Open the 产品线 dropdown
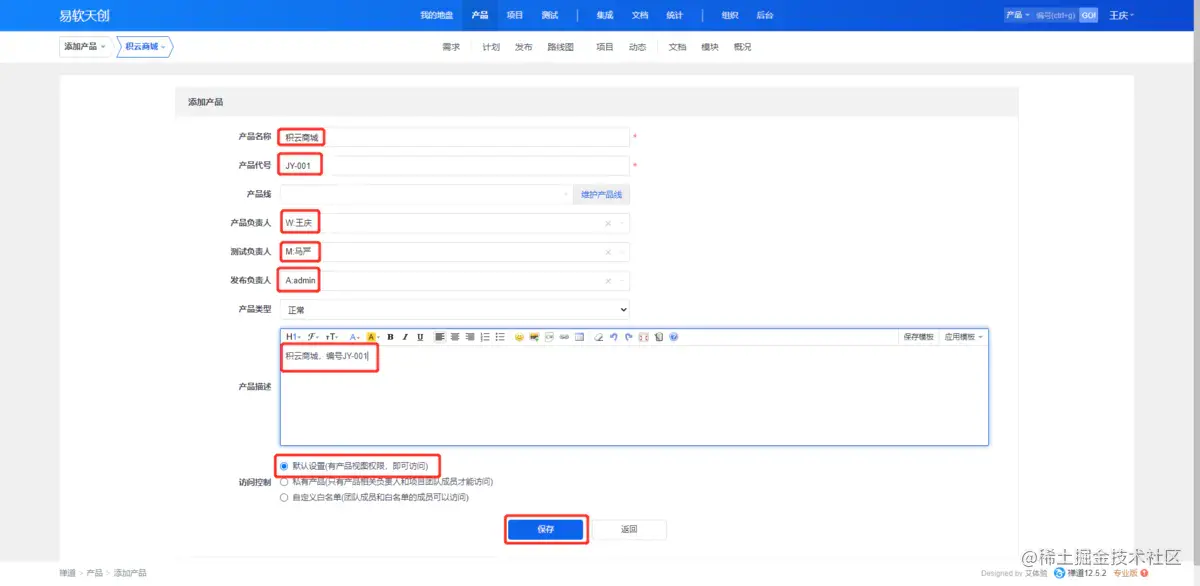The image size is (1200, 586). (426, 194)
